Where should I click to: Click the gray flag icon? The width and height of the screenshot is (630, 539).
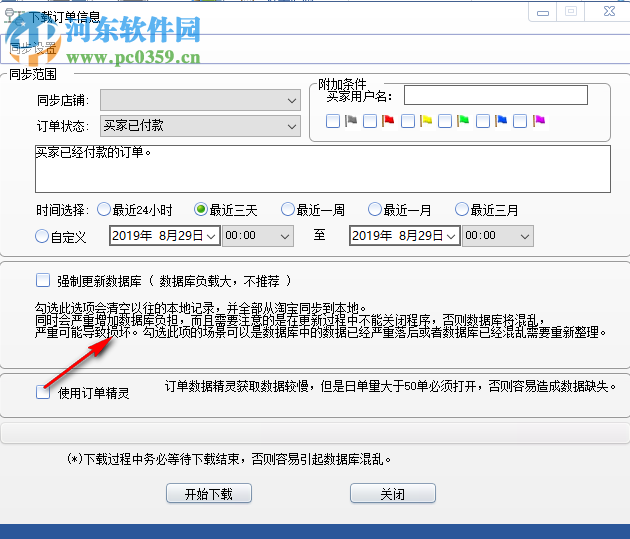coord(351,120)
